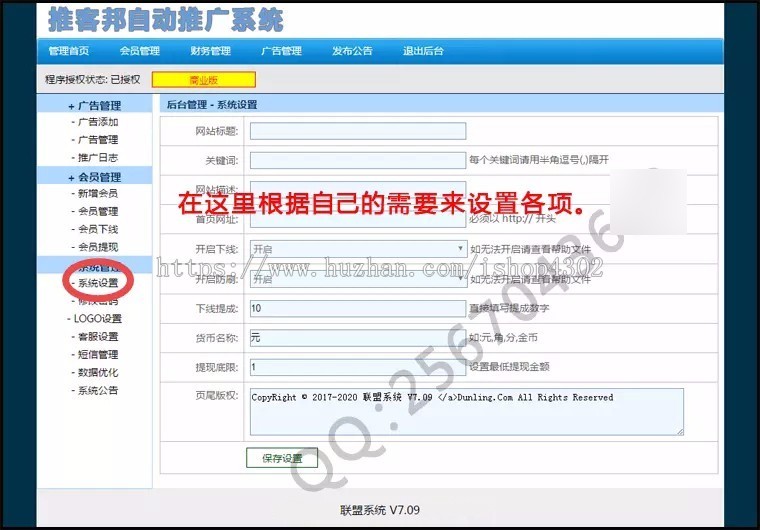Image resolution: width=760 pixels, height=530 pixels.
Task: Focus the 关键词 input field
Action: (358, 161)
